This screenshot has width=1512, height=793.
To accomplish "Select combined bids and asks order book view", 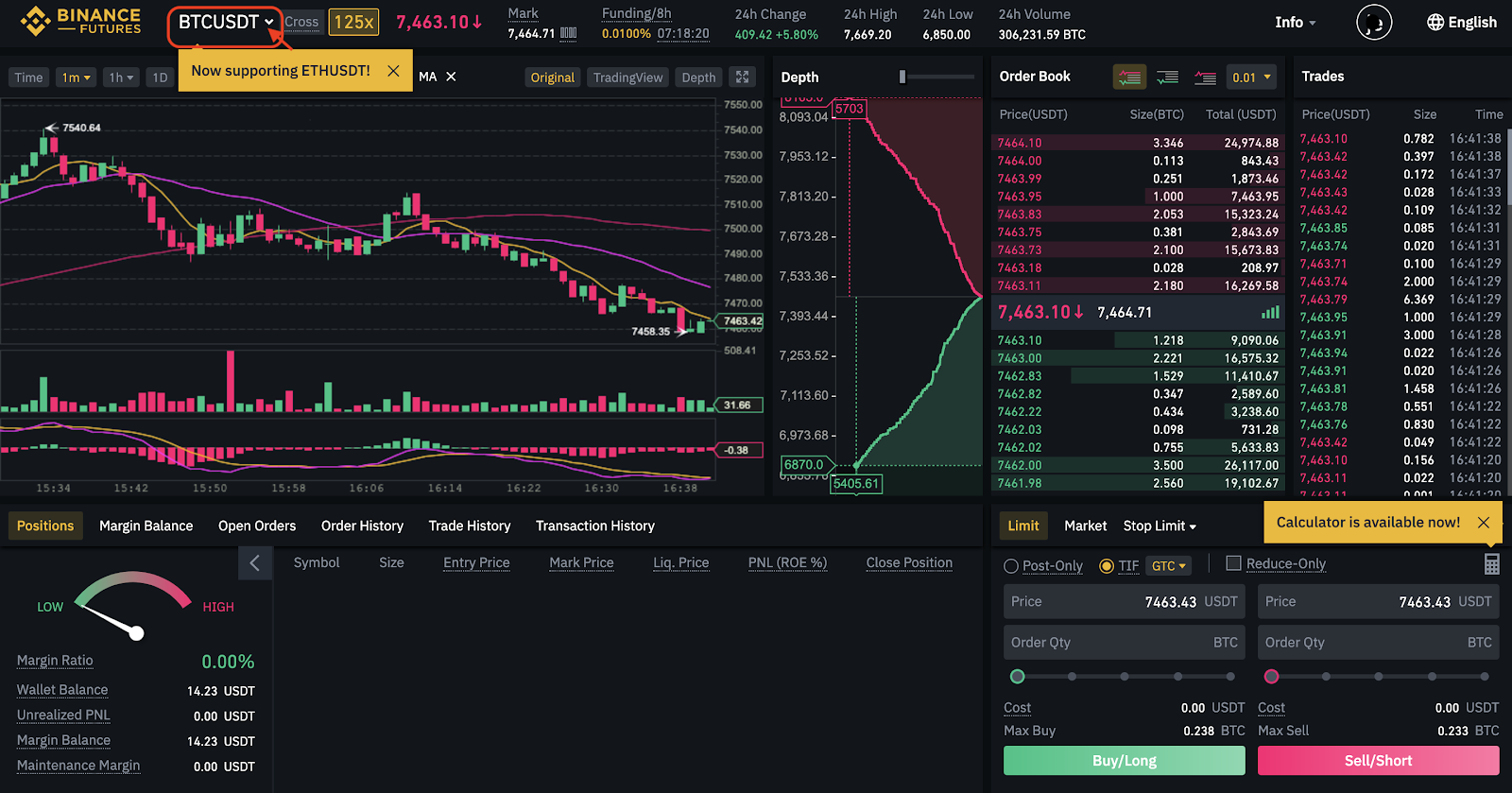I will (x=1129, y=78).
